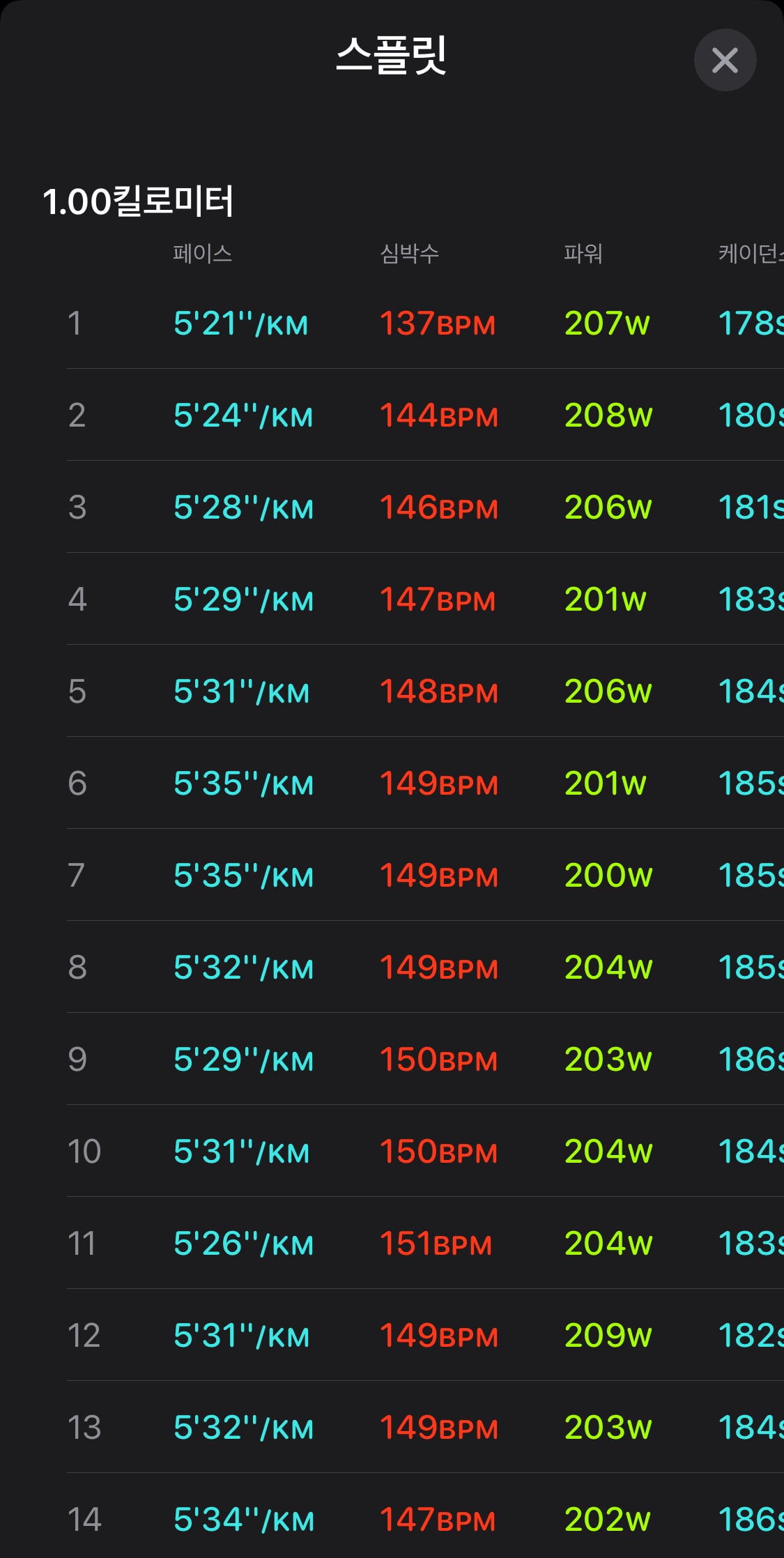Select split 11 pace 5'26''/KM
This screenshot has height=1558, width=784.
click(243, 1244)
